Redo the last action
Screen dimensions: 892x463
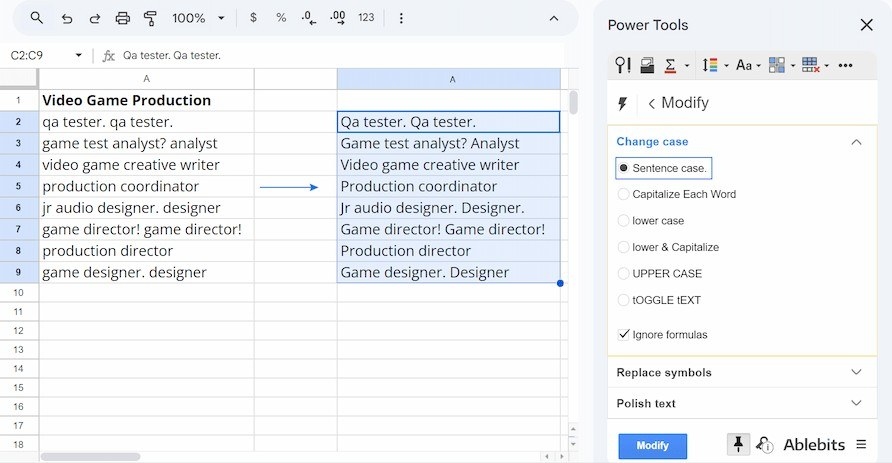click(94, 18)
